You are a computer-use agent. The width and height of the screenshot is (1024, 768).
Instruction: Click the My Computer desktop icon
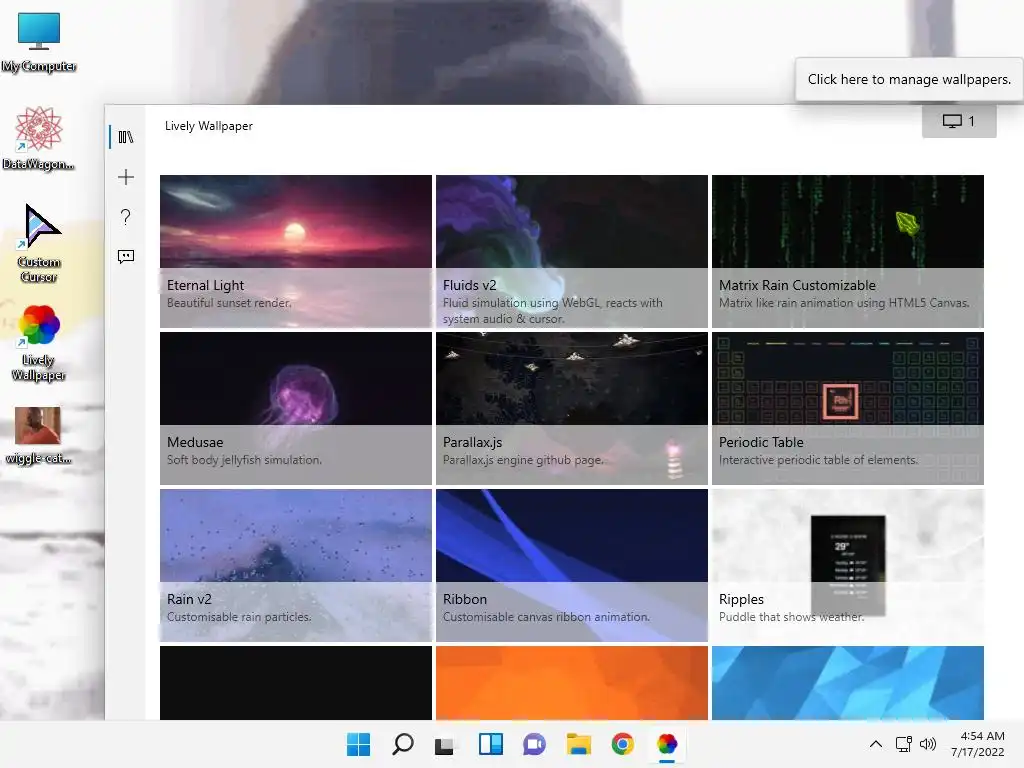(39, 42)
